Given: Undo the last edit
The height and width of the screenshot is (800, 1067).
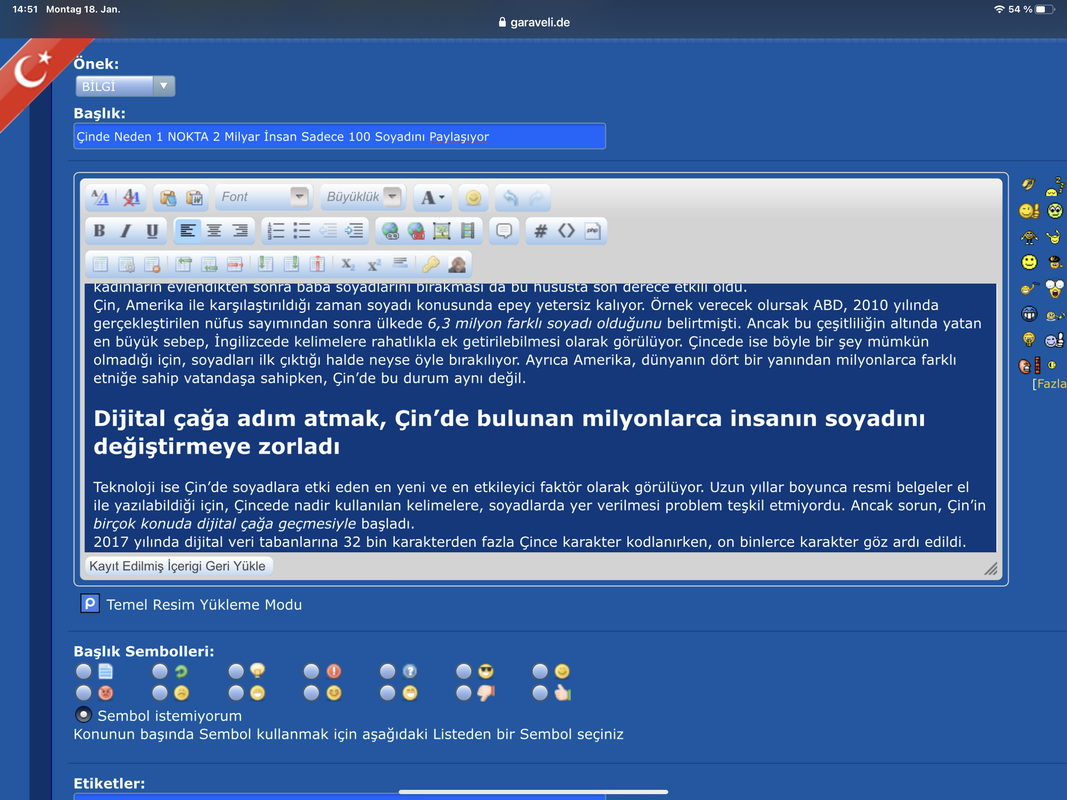Looking at the screenshot, I should coord(510,197).
